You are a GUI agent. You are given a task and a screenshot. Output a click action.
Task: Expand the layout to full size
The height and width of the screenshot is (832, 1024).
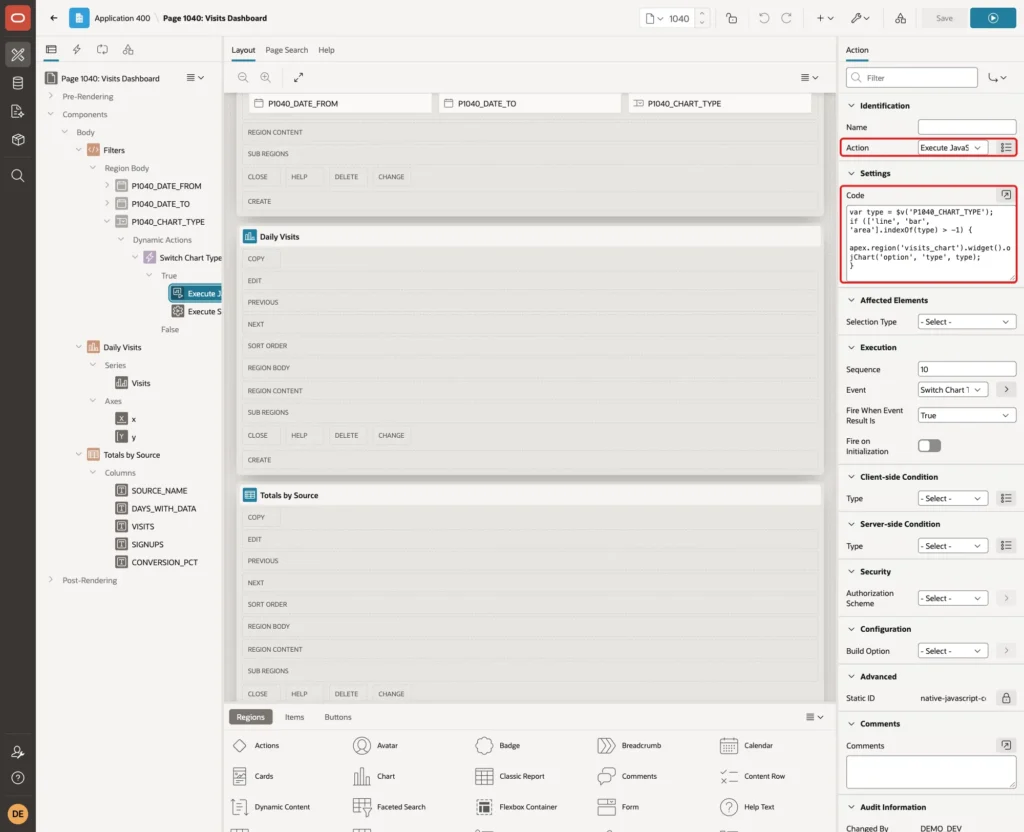point(298,77)
